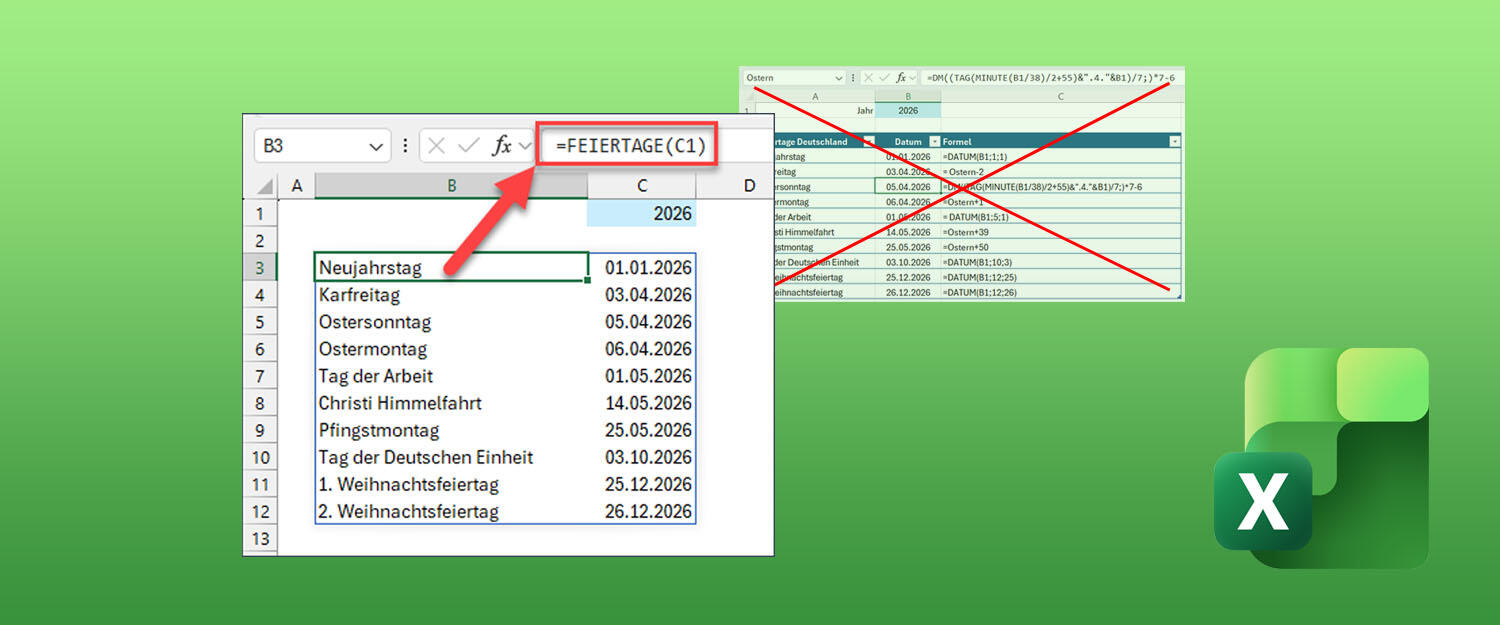Select row header 10 in the large sheet
1500x625 pixels.
click(261, 457)
